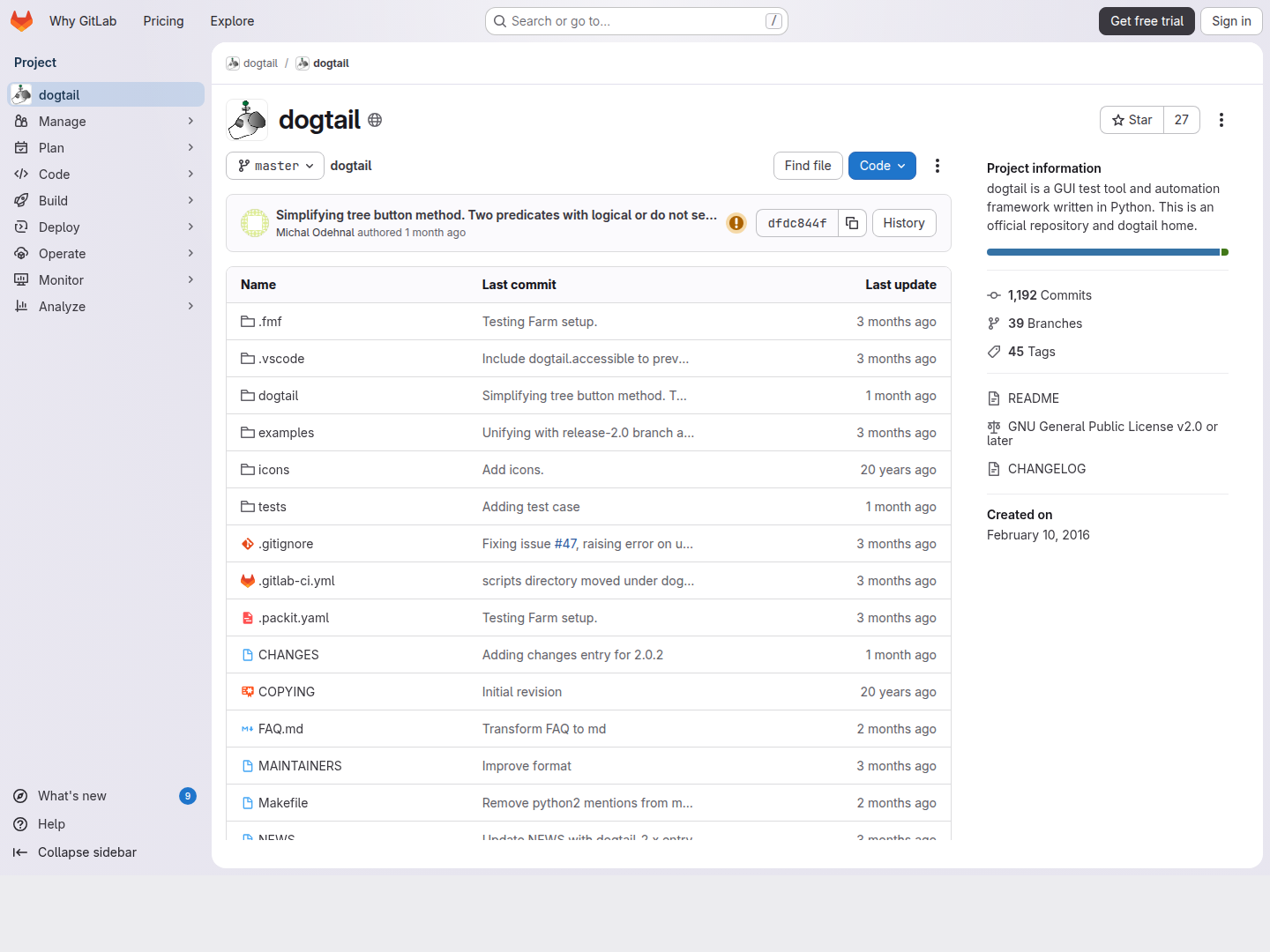Click the public visibility globe icon
The width and height of the screenshot is (1270, 952).
point(375,120)
